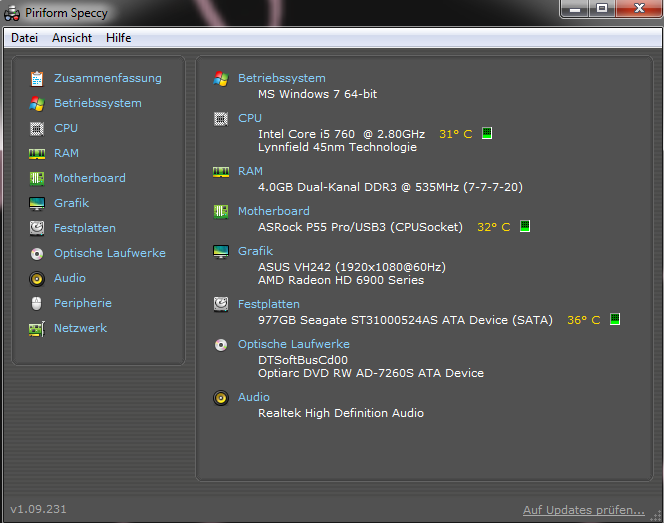This screenshot has width=664, height=523.
Task: Open CPU section from sidebar
Action: pos(66,128)
